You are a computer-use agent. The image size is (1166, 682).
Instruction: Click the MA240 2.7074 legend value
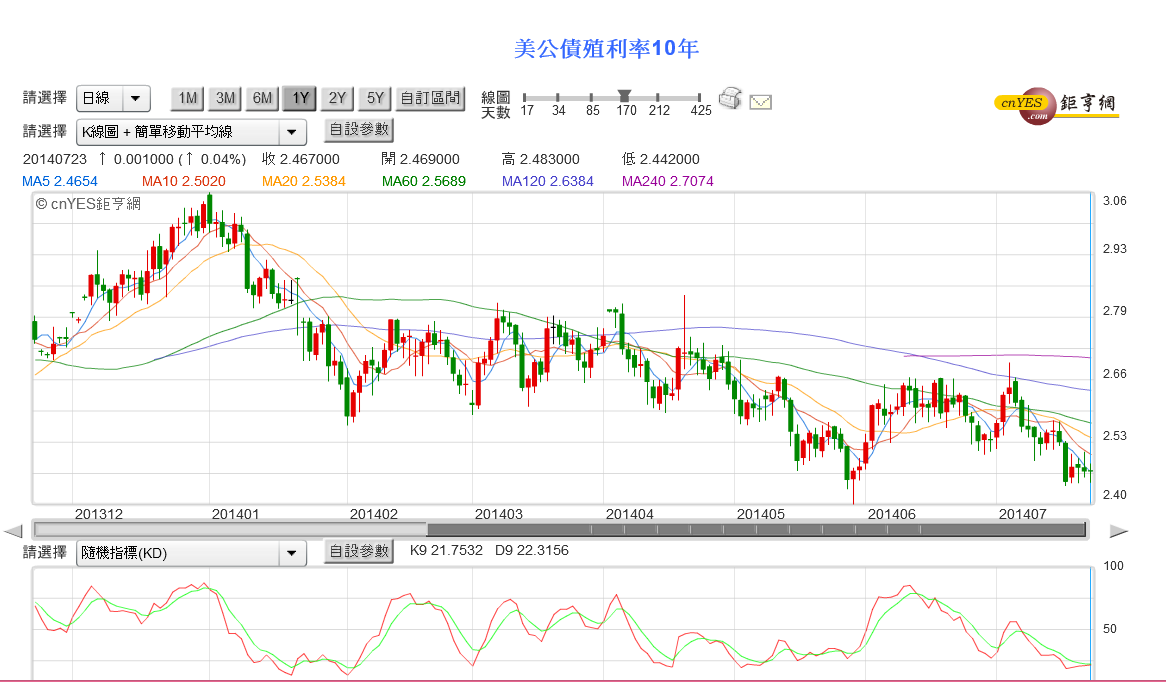[x=668, y=181]
